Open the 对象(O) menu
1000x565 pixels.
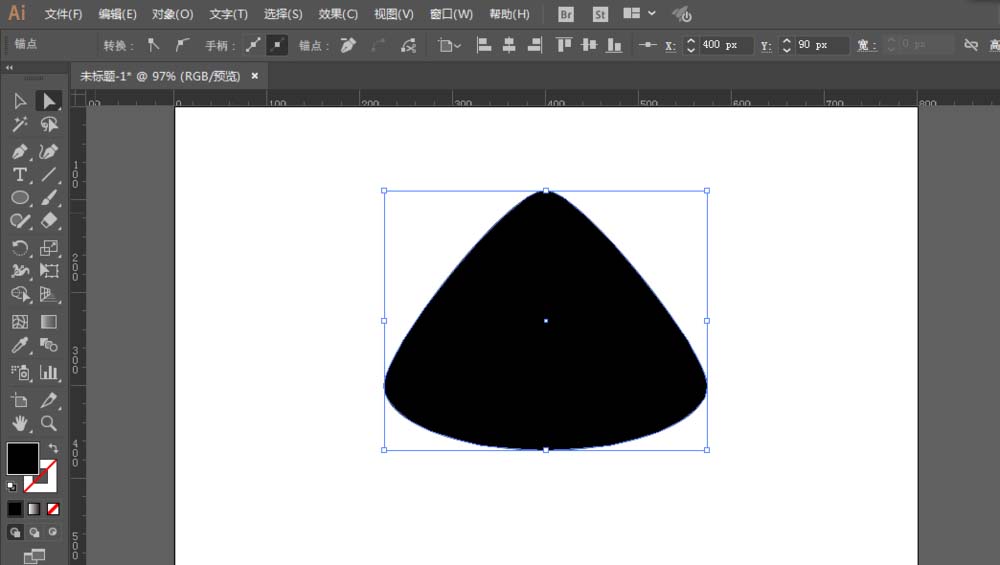[x=172, y=14]
